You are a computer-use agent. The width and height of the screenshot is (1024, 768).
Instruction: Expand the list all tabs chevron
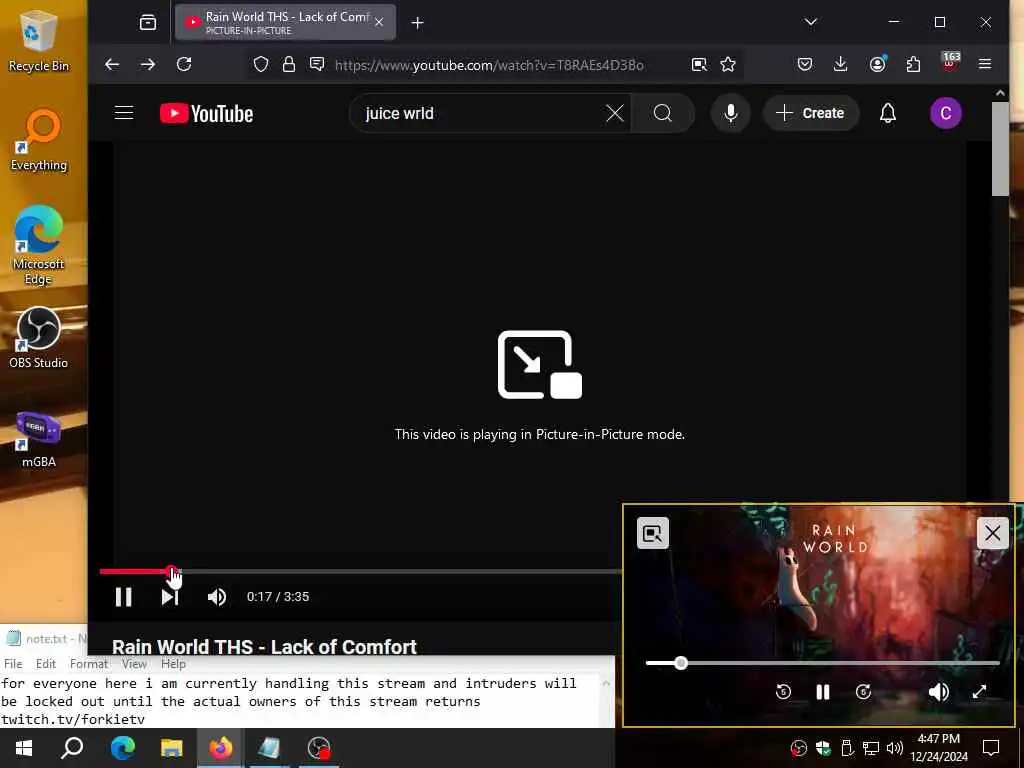[x=810, y=22]
